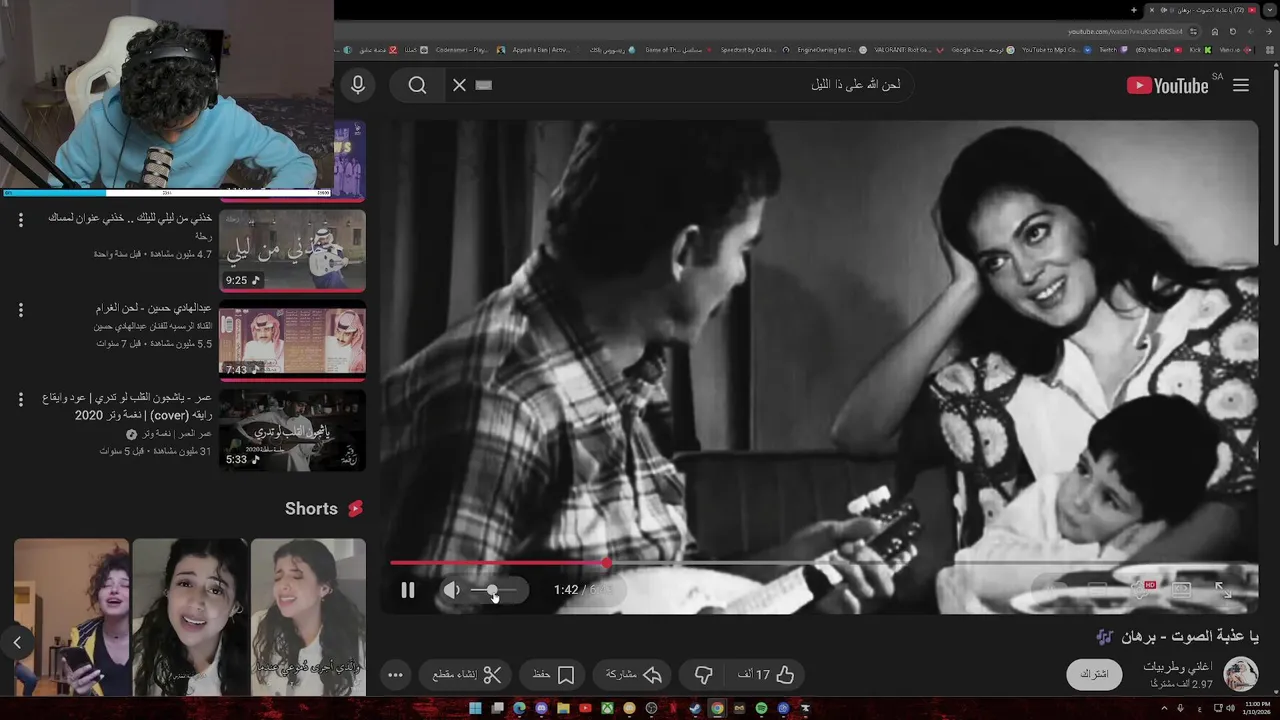Clear the search query with the X

coord(459,86)
